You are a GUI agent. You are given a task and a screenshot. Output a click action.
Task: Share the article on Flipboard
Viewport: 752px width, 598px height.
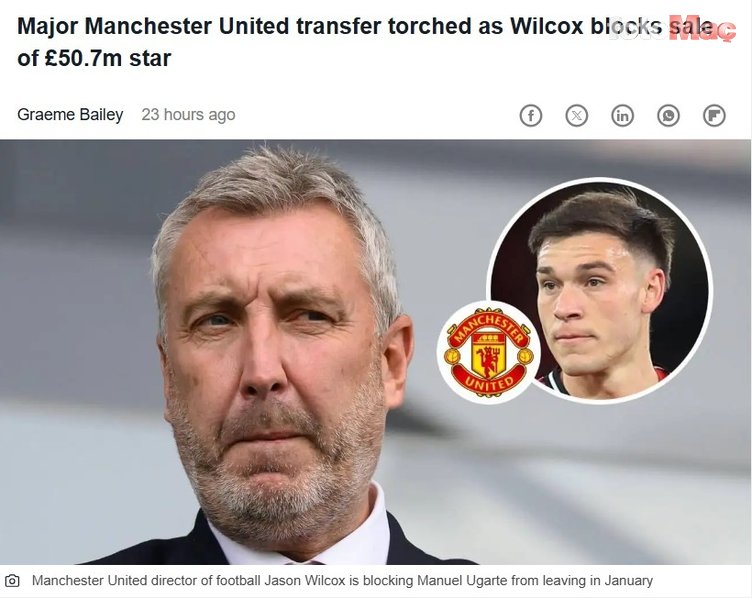point(714,116)
